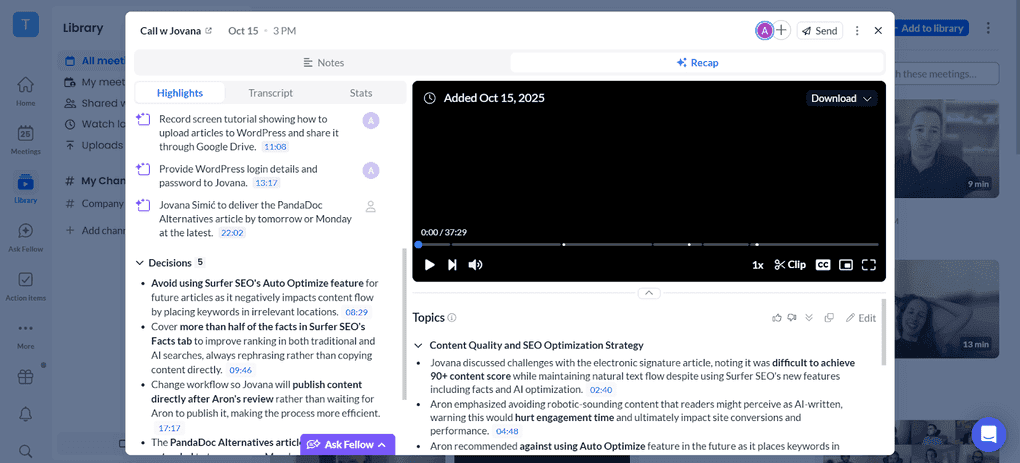Thumbs down the Topics summary
Viewport: 1020px width, 463px height.
tap(792, 318)
